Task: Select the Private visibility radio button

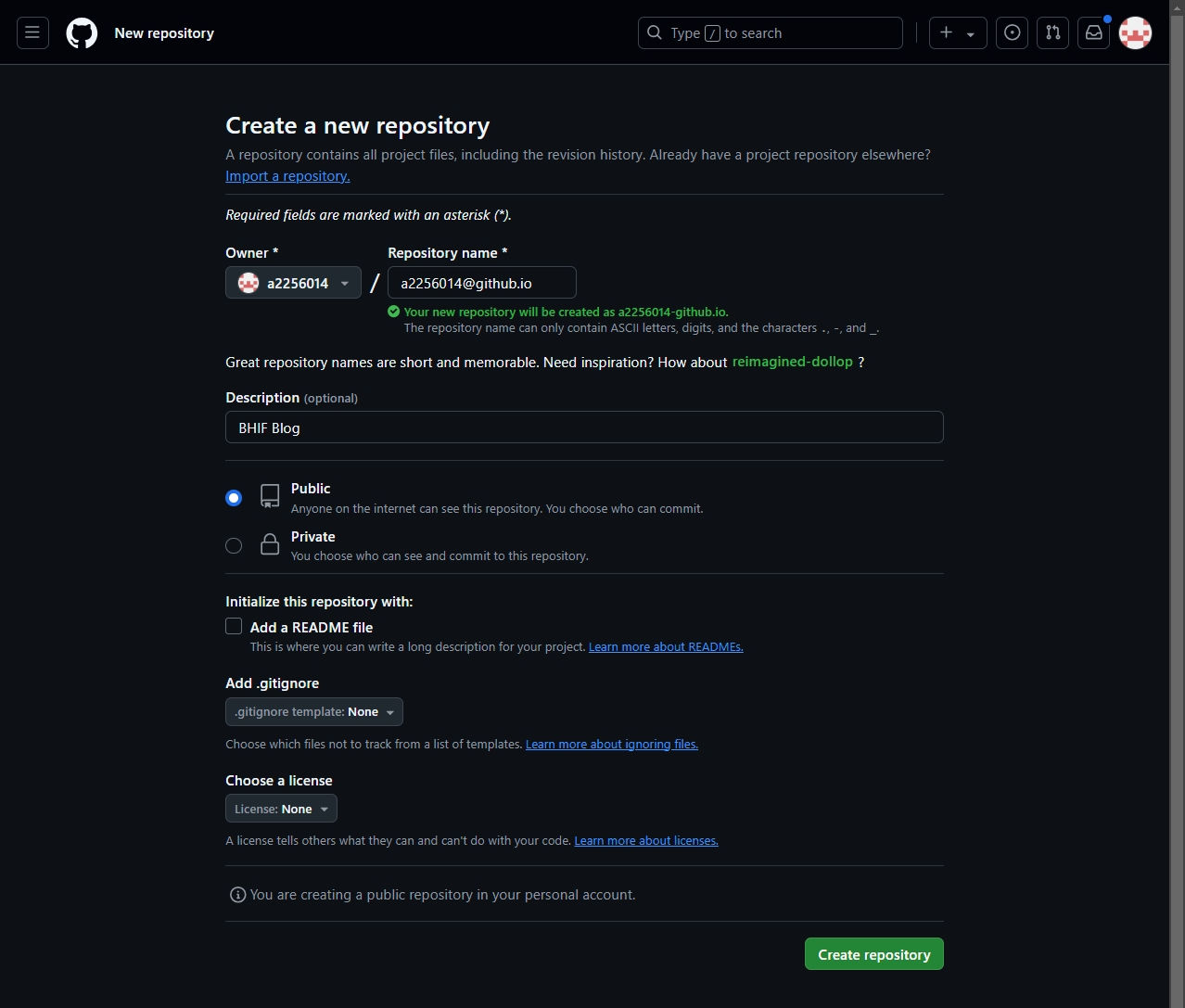Action: pyautogui.click(x=234, y=545)
